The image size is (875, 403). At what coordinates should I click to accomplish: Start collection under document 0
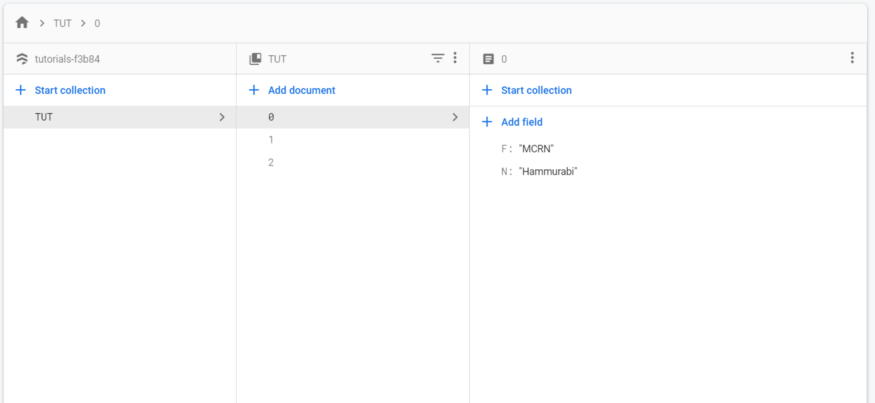point(527,90)
